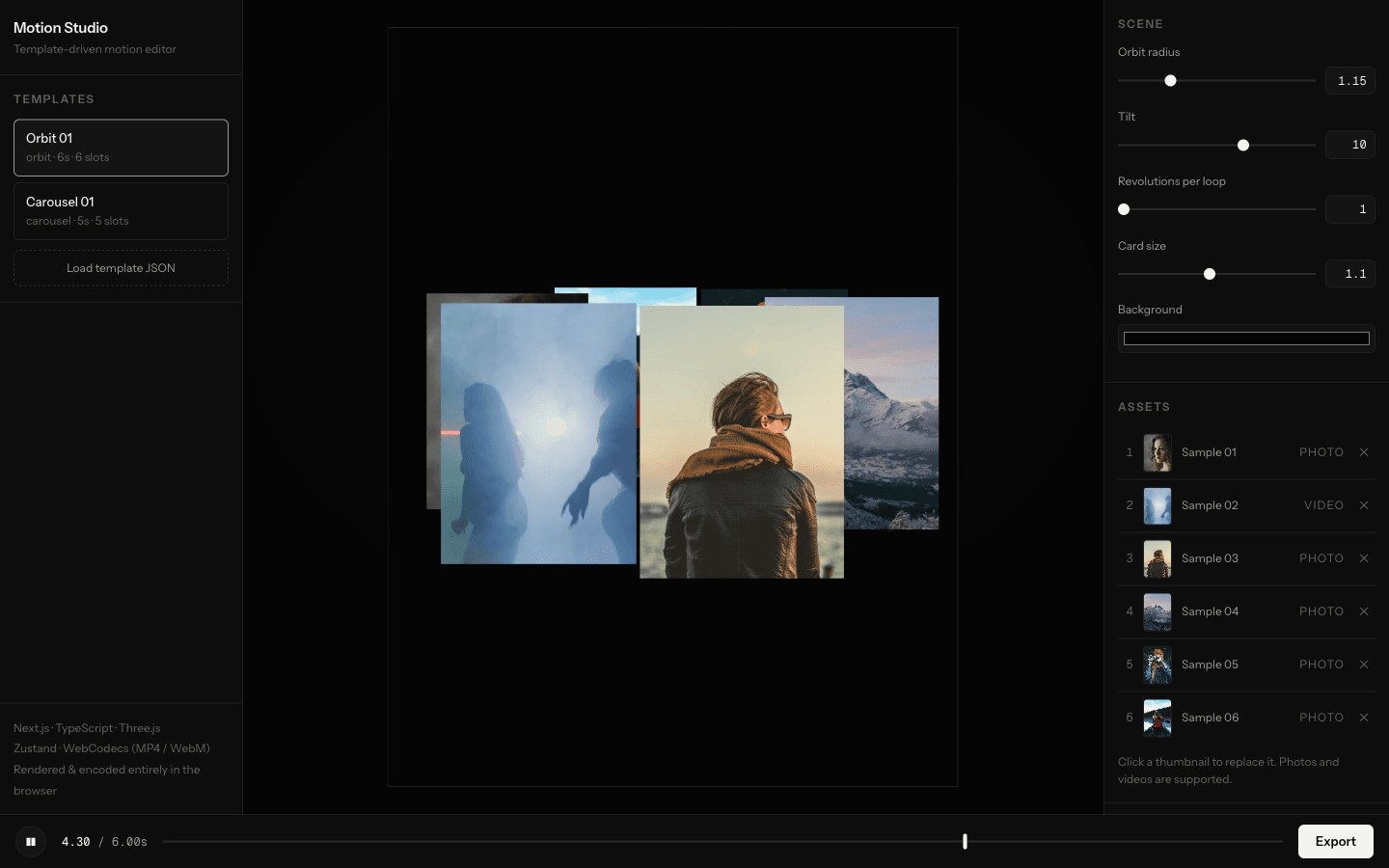Edit the Card size value 1.1
Image resolution: width=1389 pixels, height=868 pixels.
pyautogui.click(x=1350, y=274)
